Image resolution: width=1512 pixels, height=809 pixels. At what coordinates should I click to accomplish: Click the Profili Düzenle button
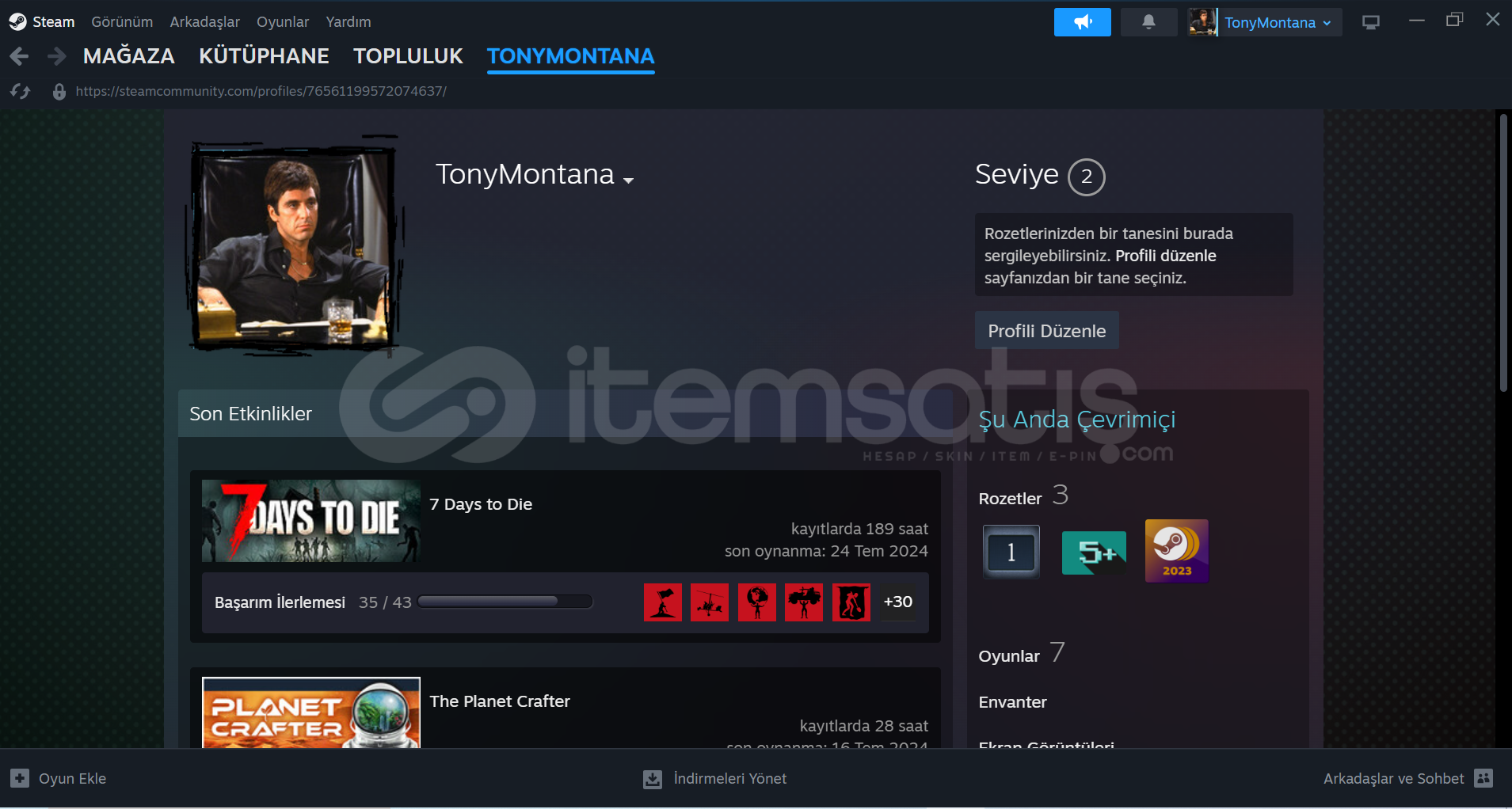click(1046, 331)
